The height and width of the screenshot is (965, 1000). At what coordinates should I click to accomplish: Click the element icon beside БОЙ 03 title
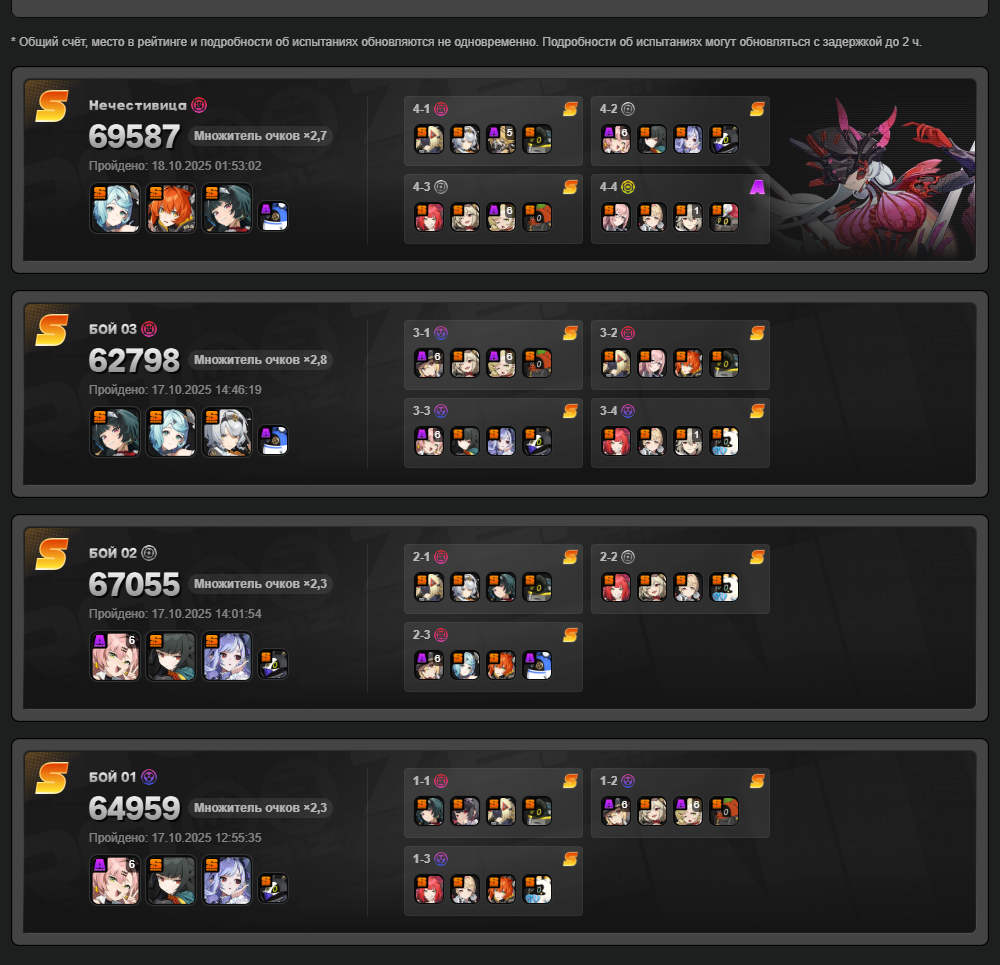149,329
